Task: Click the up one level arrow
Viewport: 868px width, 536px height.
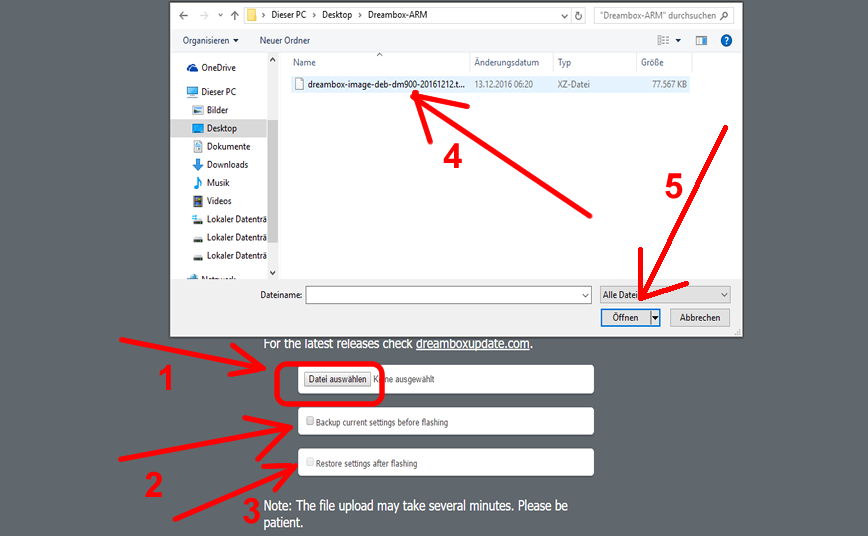Action: pyautogui.click(x=234, y=16)
